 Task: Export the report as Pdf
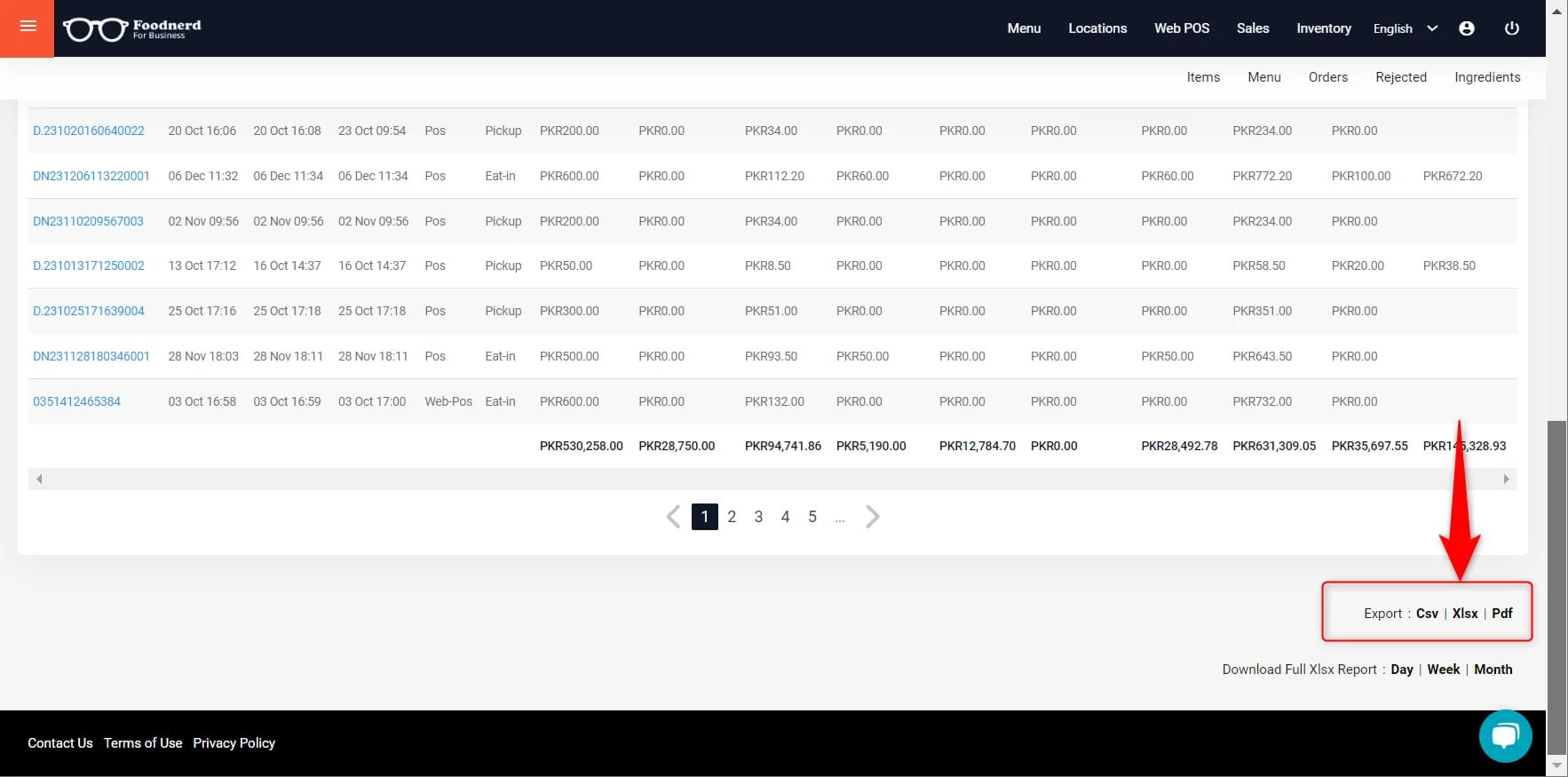click(x=1502, y=614)
